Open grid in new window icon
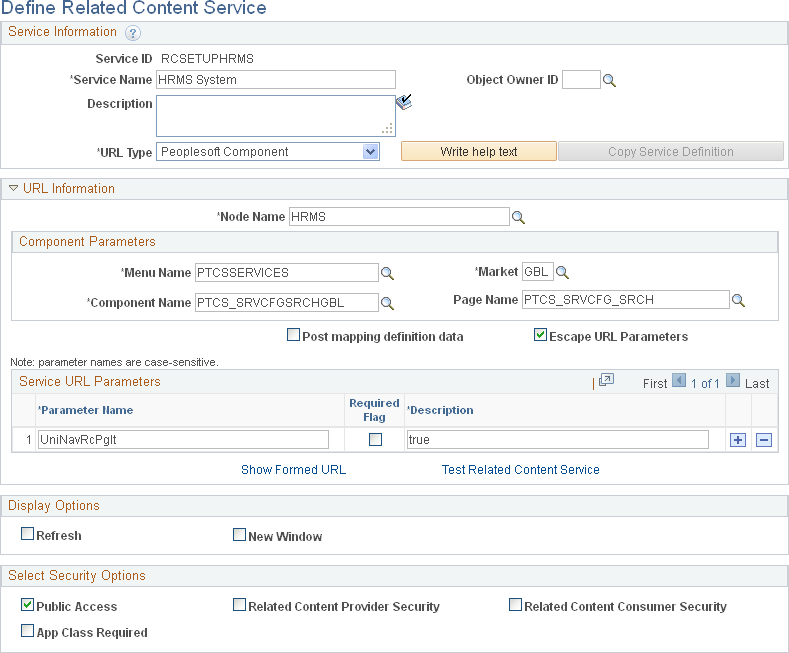 pos(606,381)
